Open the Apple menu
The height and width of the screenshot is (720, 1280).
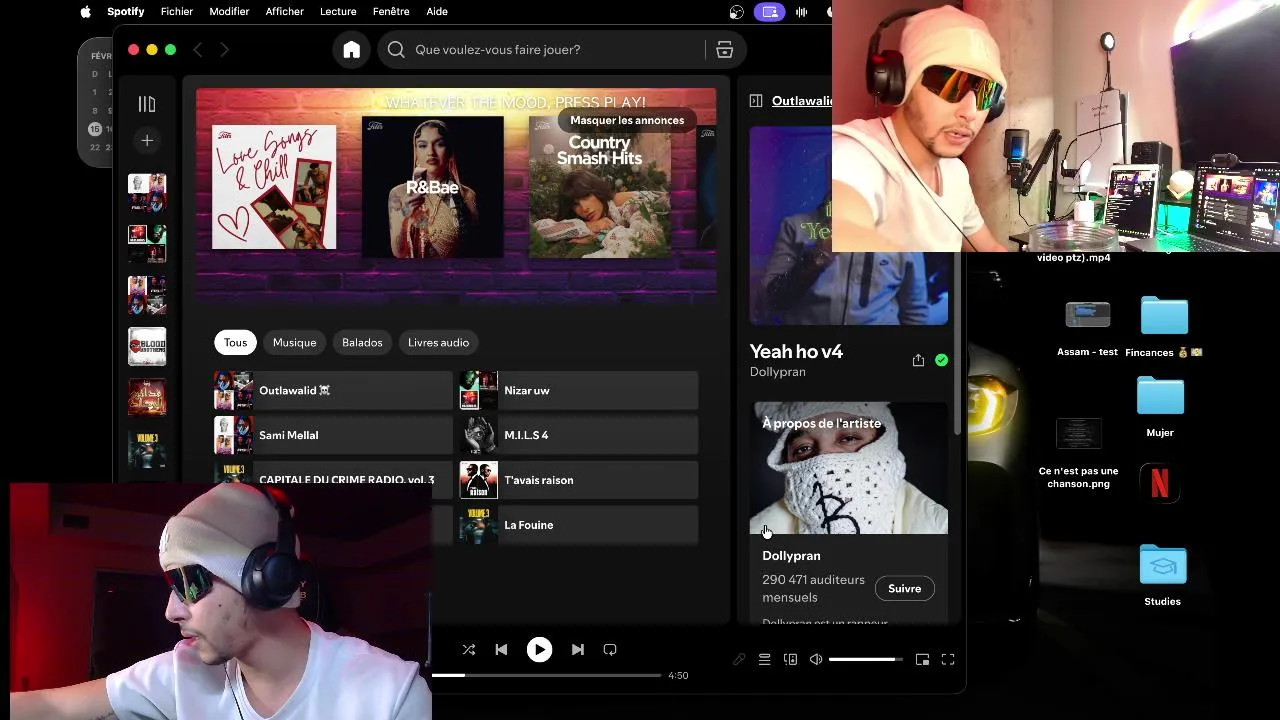click(85, 12)
